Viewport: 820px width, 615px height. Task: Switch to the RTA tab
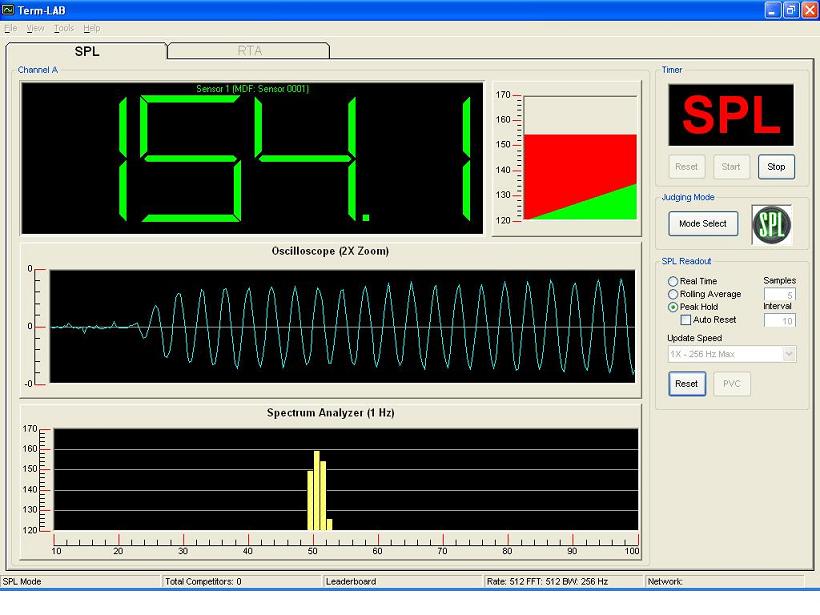[249, 50]
